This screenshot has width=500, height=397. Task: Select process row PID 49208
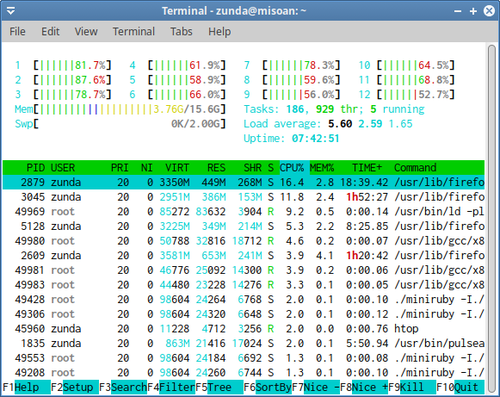243,373
